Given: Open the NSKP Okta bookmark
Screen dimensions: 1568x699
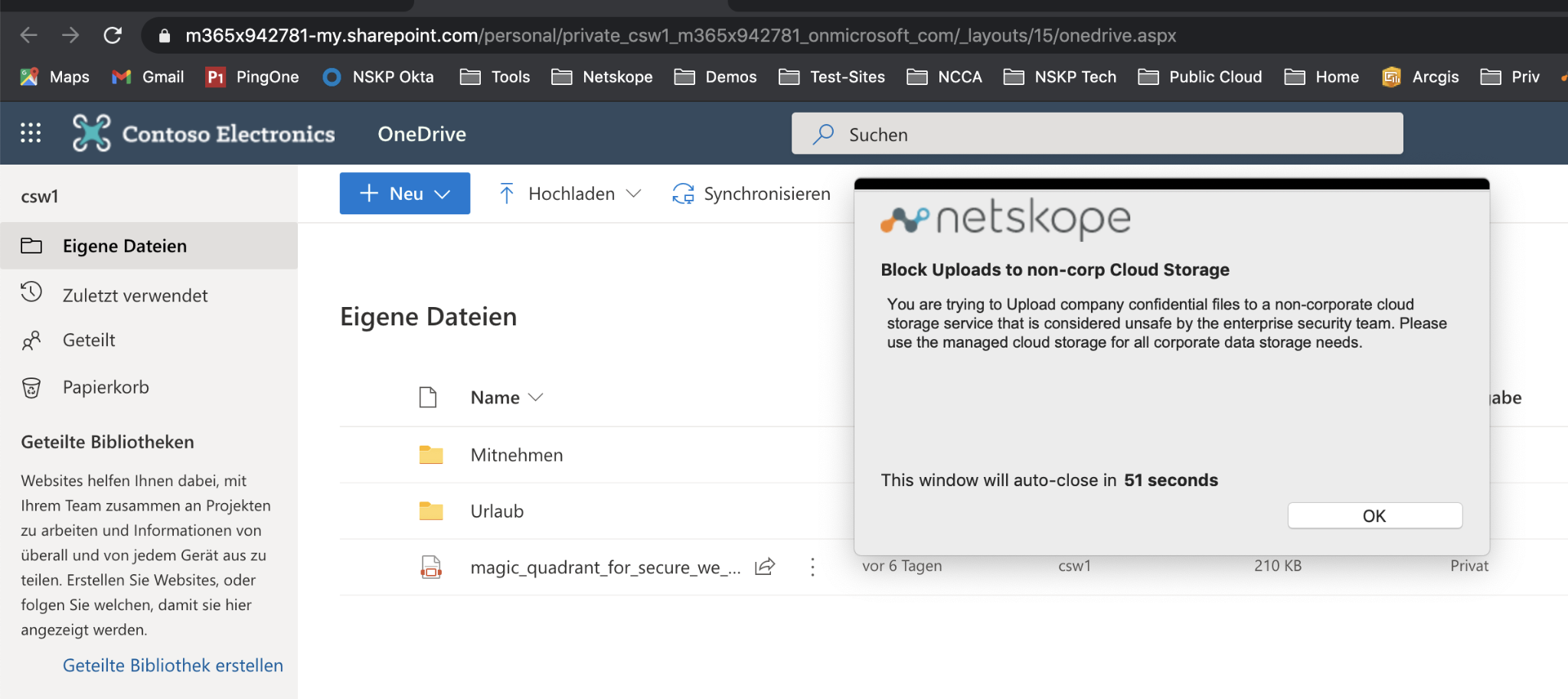Looking at the screenshot, I should 378,77.
